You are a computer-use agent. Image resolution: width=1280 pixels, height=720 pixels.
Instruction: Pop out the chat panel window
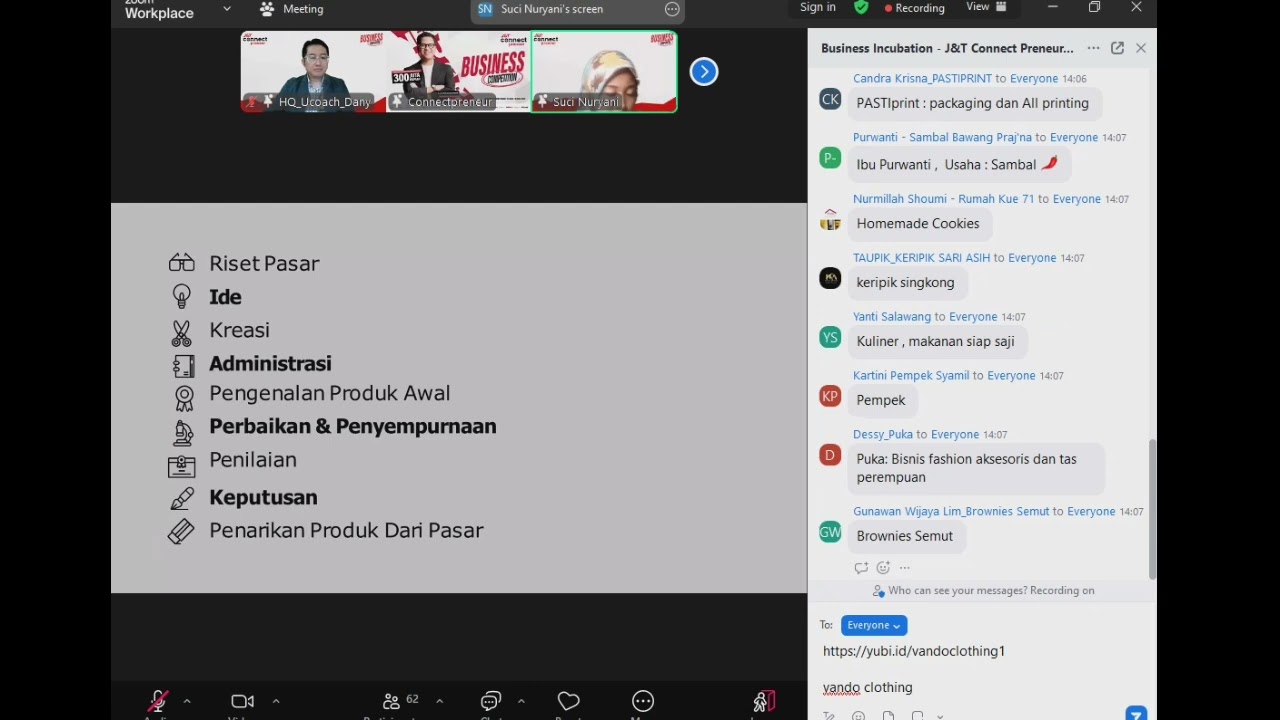point(1117,48)
